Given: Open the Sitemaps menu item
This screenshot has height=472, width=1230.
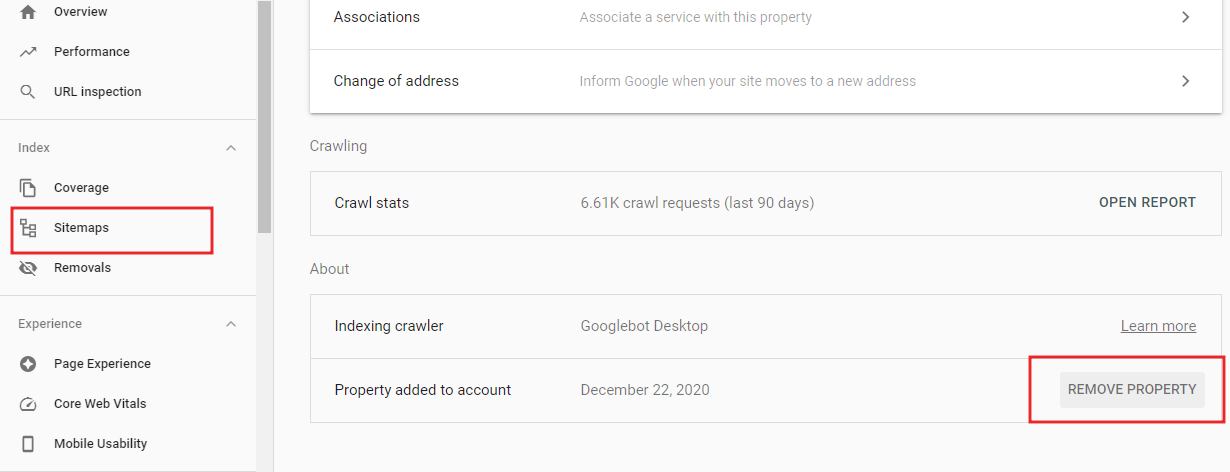Looking at the screenshot, I should [82, 228].
